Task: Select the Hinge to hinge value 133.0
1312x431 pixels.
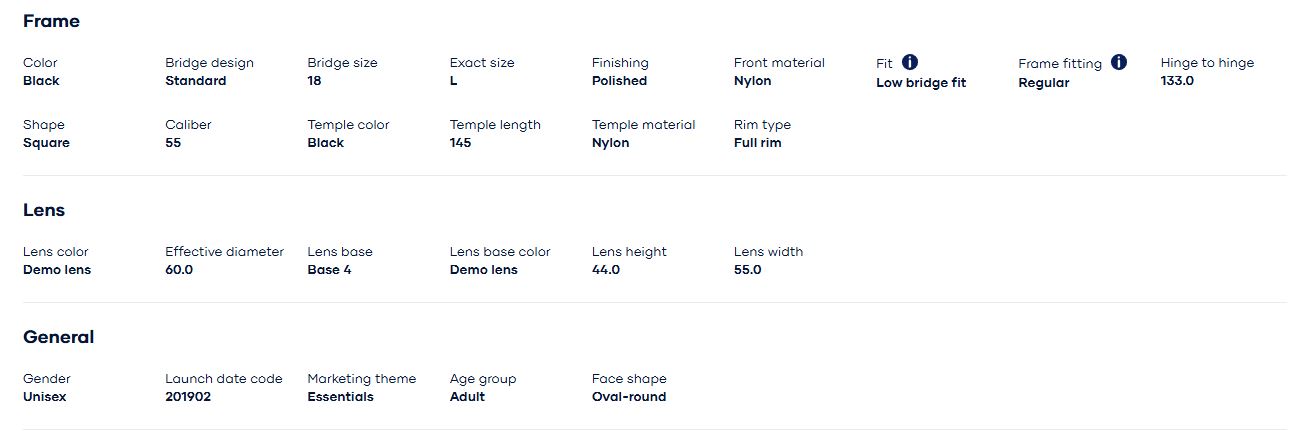Action: coord(1177,81)
